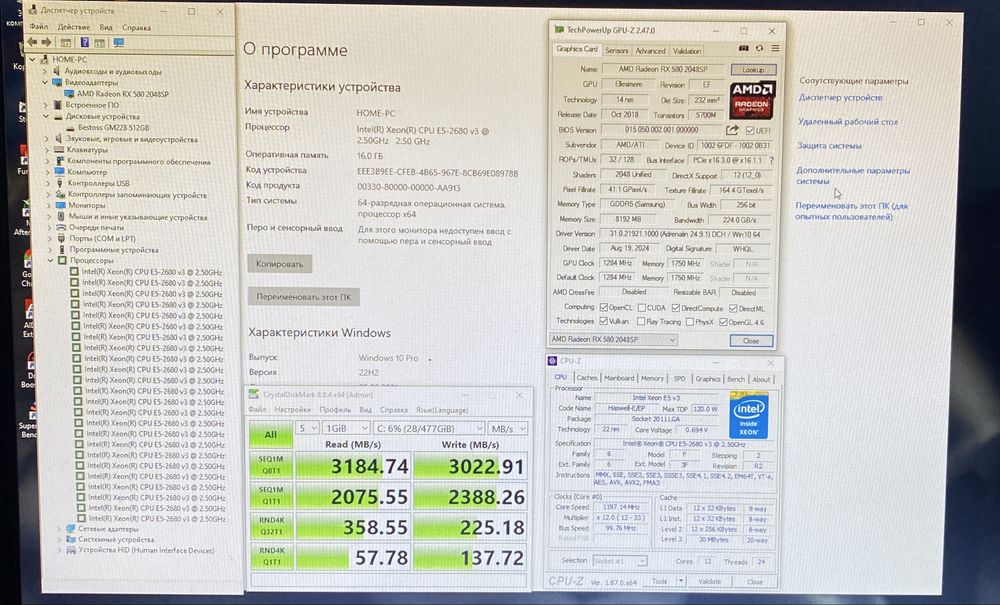Image resolution: width=1000 pixels, height=605 pixels.
Task: Toggle the CUDA checkbox in GPU-Z
Action: (642, 308)
